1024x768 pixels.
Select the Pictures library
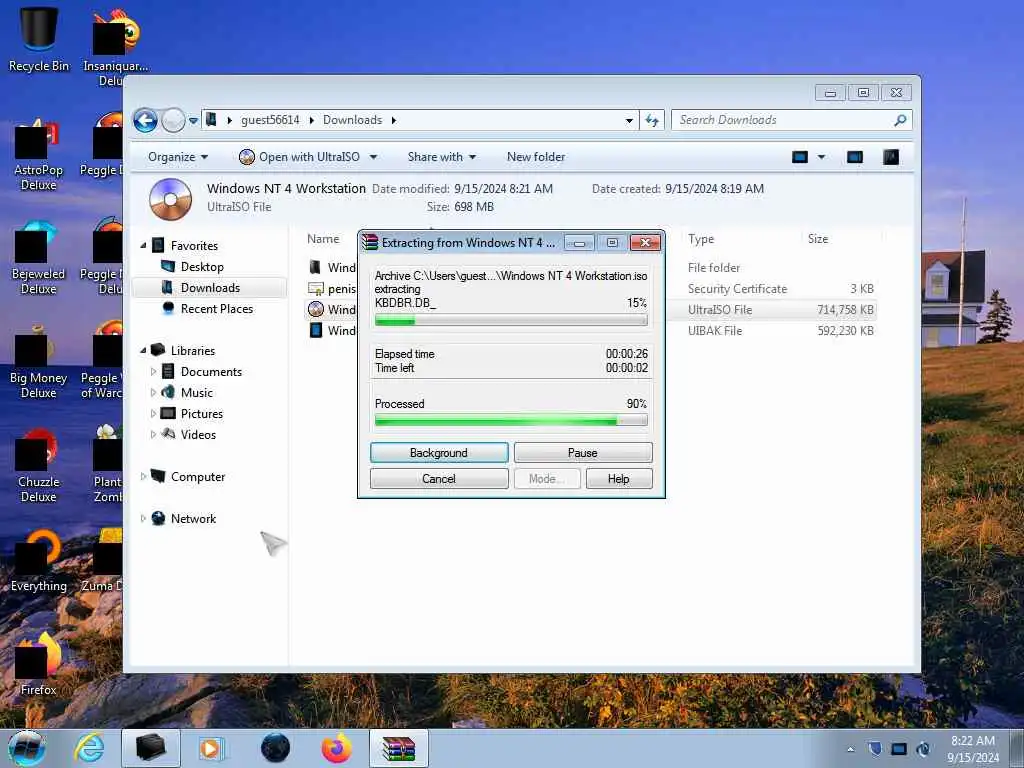pos(202,413)
